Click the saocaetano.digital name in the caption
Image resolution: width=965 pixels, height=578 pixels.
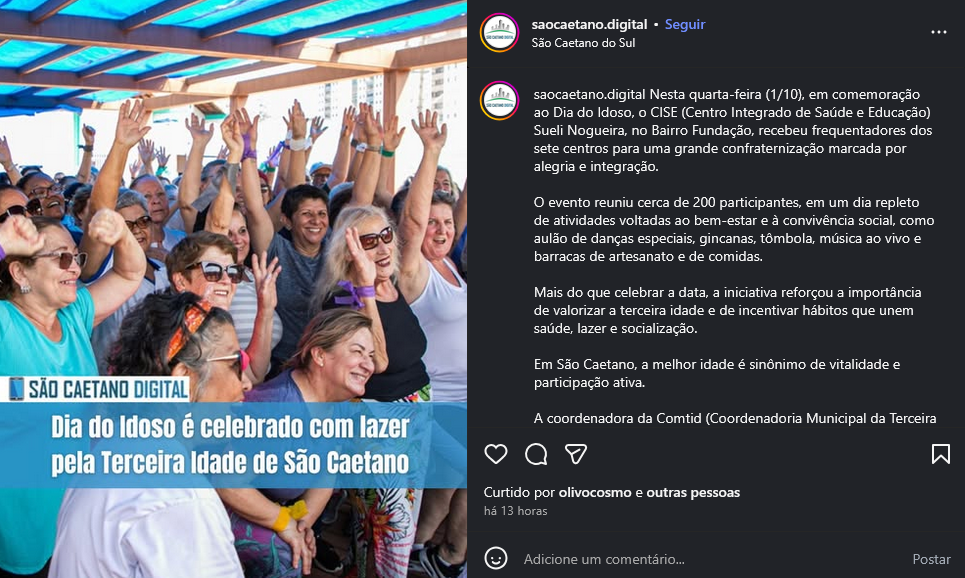click(x=590, y=95)
